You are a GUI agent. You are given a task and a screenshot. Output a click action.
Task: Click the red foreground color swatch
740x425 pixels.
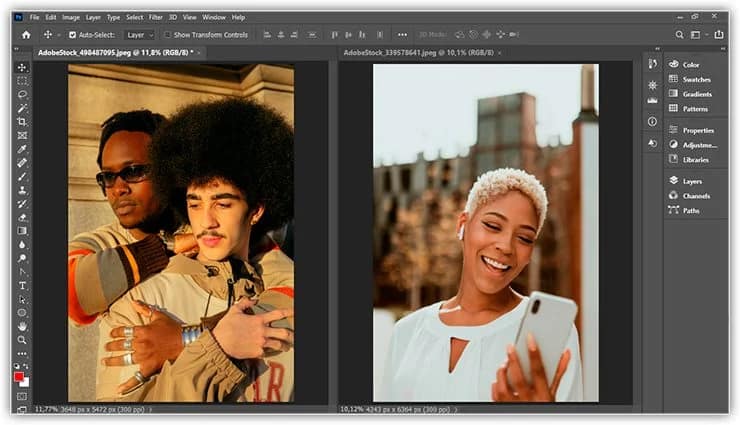pos(18,376)
